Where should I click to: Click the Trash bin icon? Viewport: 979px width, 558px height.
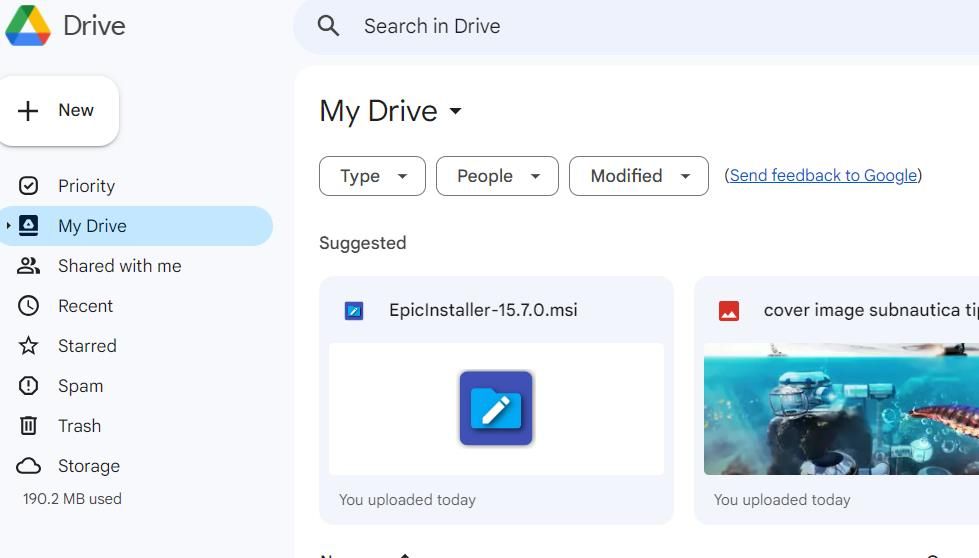tap(29, 426)
